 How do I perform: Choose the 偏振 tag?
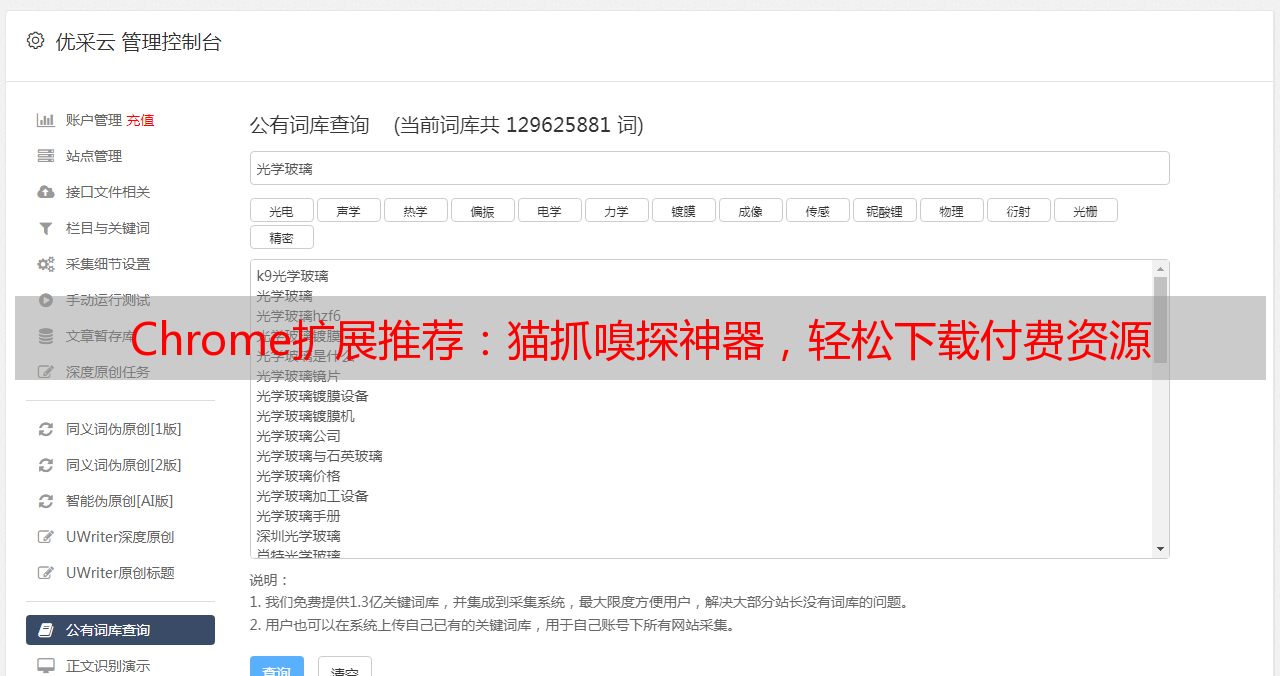pos(483,210)
